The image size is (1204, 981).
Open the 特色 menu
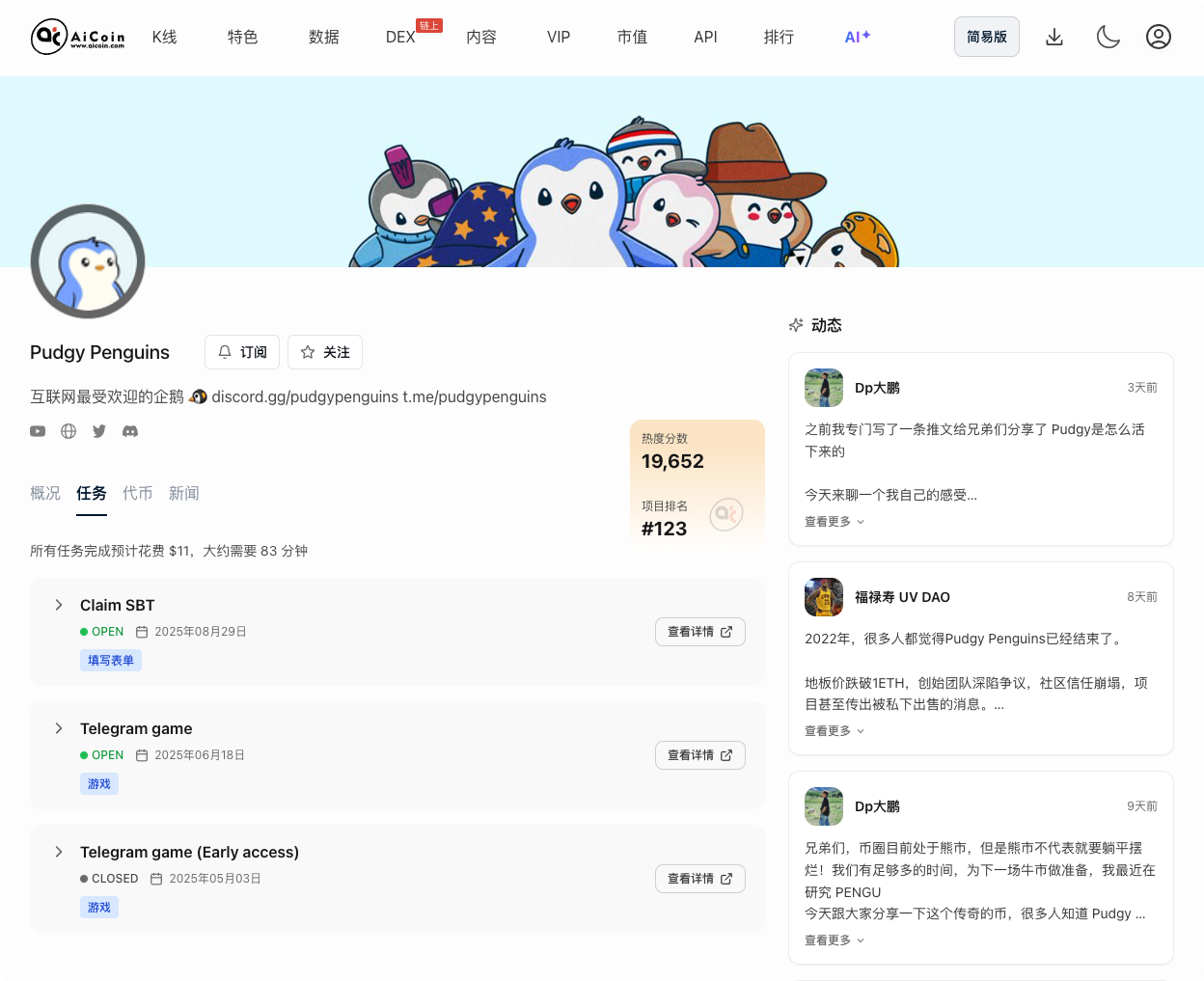(x=243, y=37)
